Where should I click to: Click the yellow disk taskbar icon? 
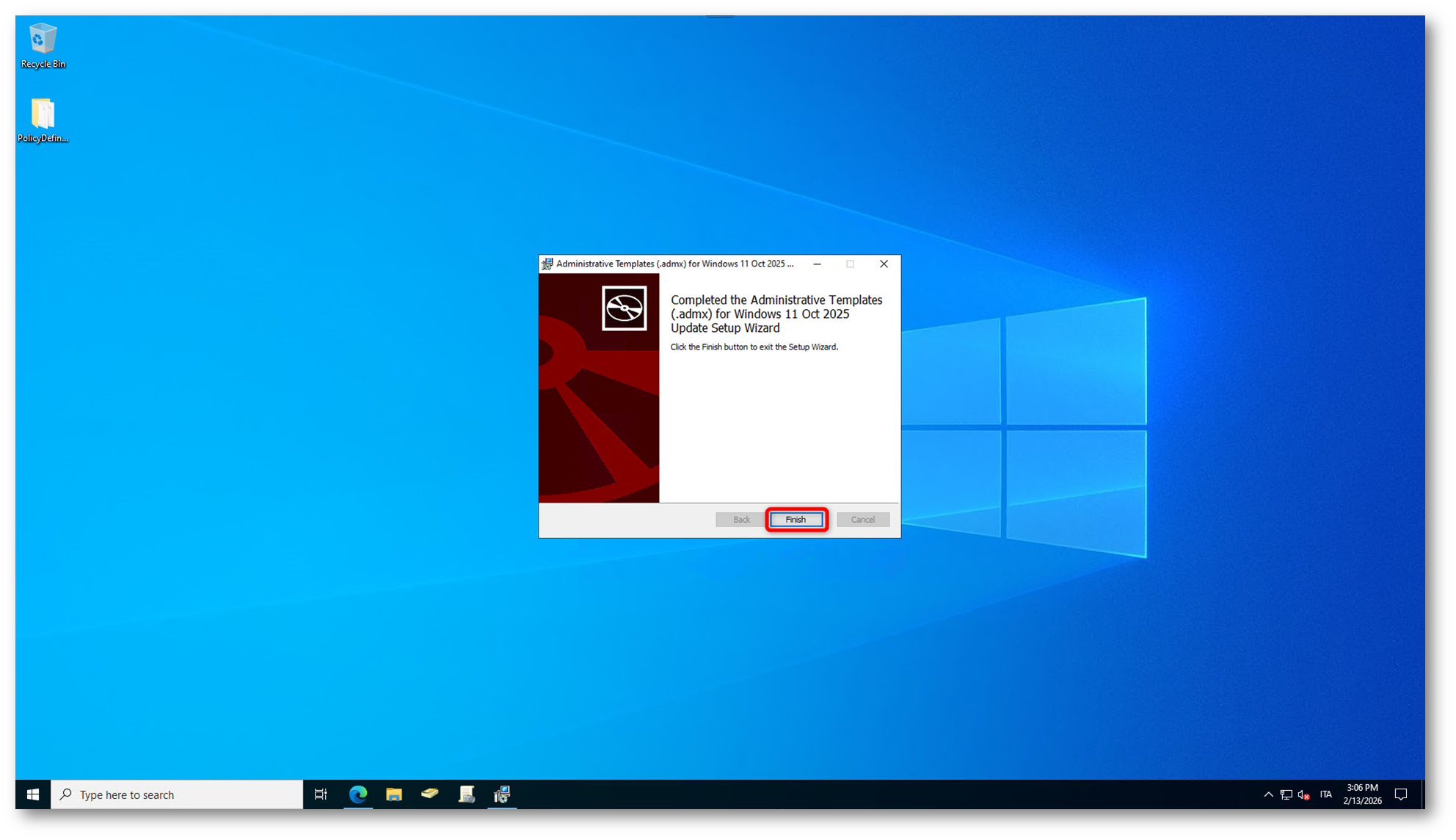430,794
